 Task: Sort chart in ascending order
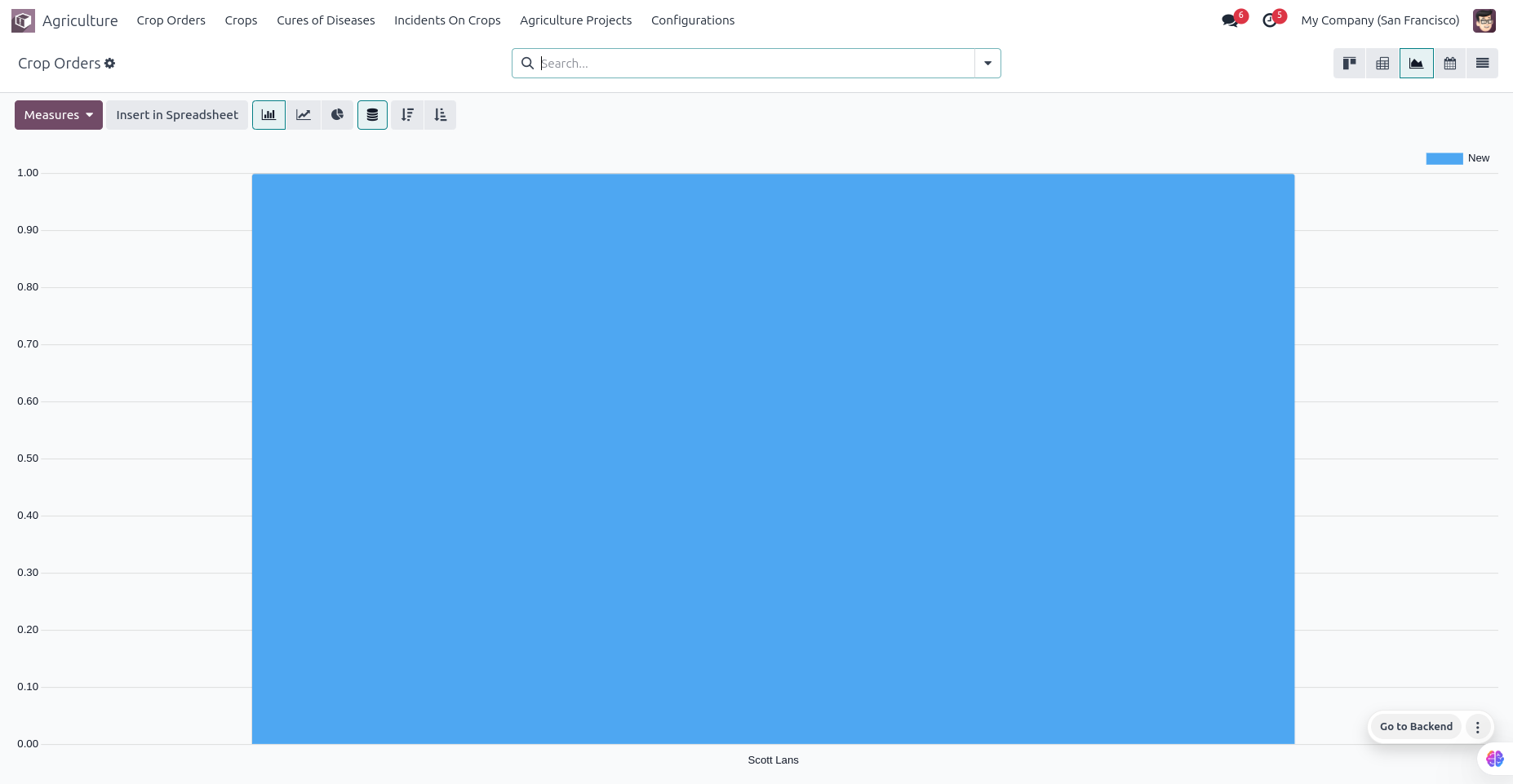(x=441, y=115)
